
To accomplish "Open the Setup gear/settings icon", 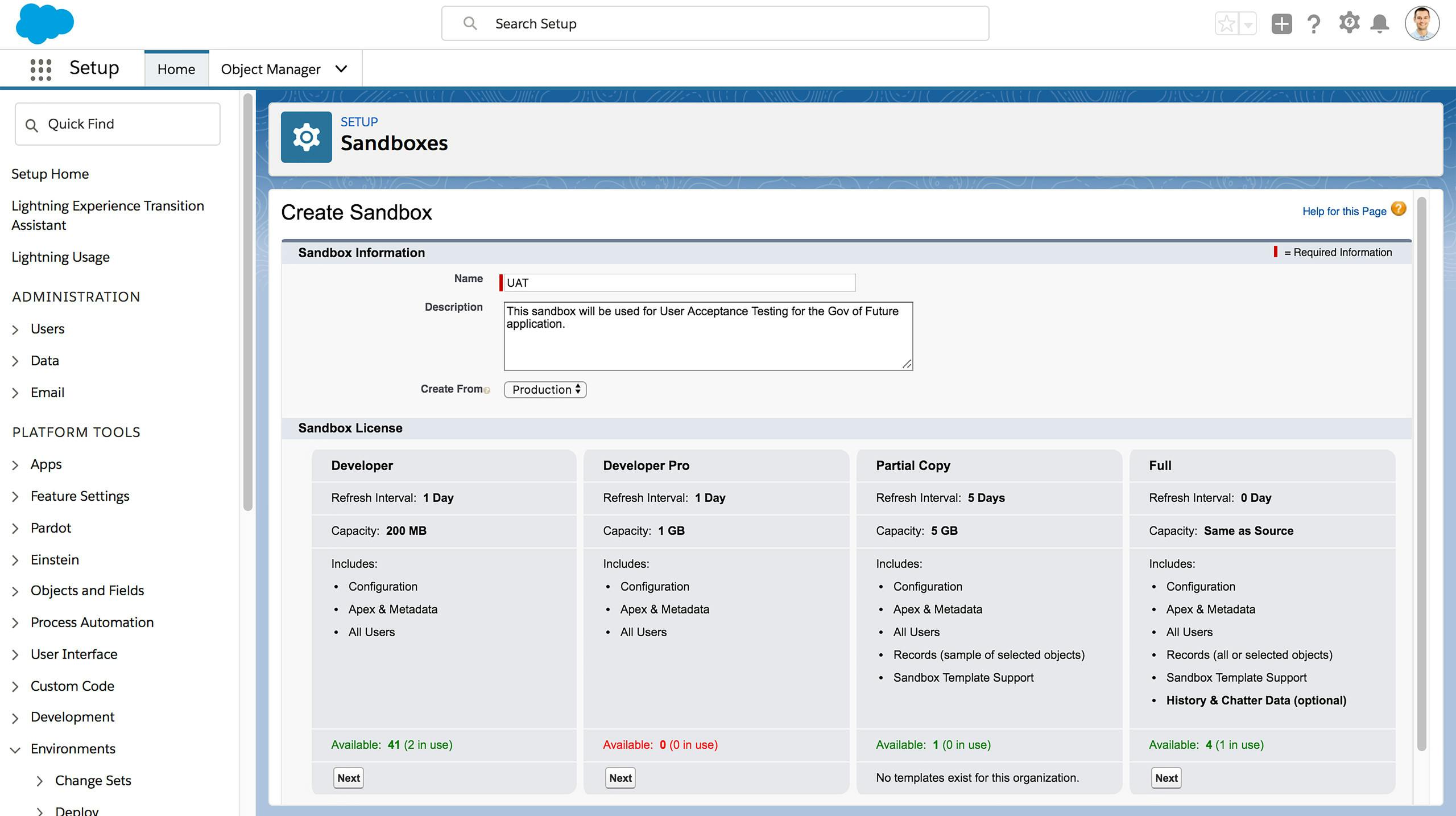I will click(1349, 23).
